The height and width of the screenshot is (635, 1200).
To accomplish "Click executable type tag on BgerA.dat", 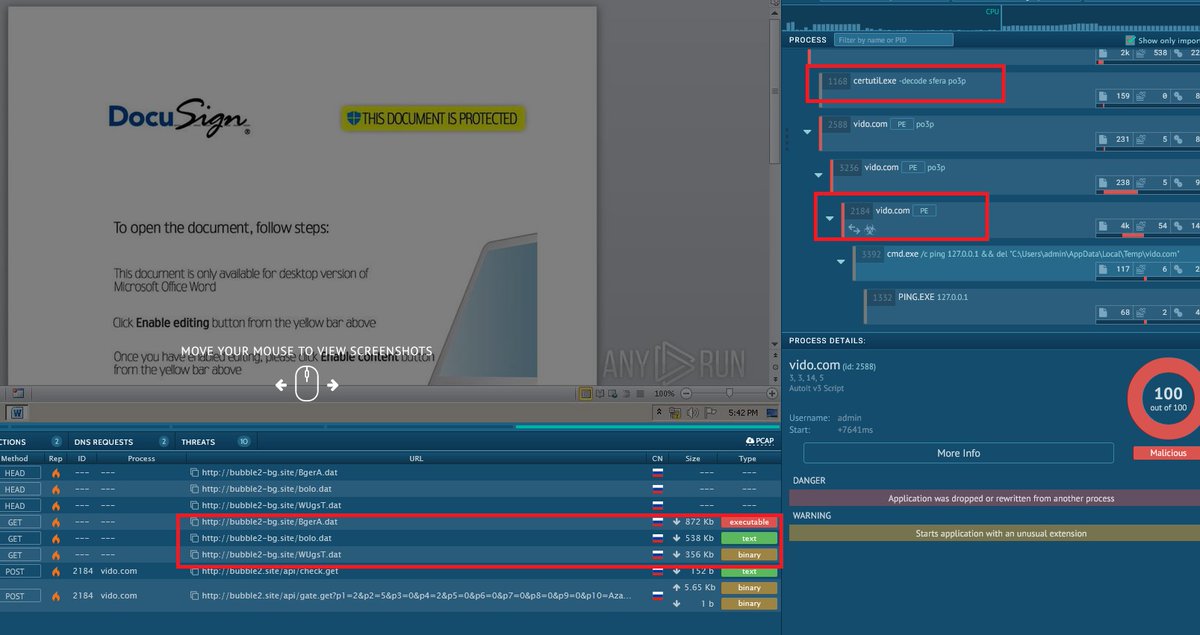I will (x=749, y=522).
